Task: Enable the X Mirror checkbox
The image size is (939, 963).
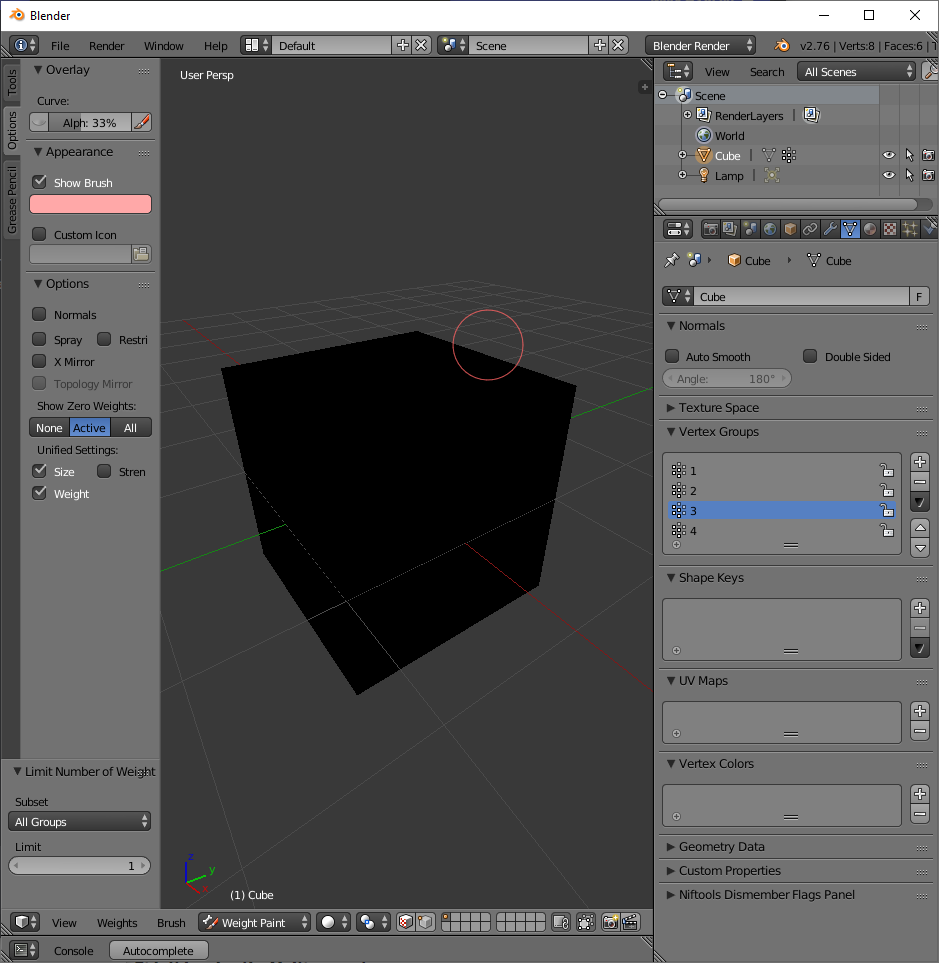Action: point(39,361)
